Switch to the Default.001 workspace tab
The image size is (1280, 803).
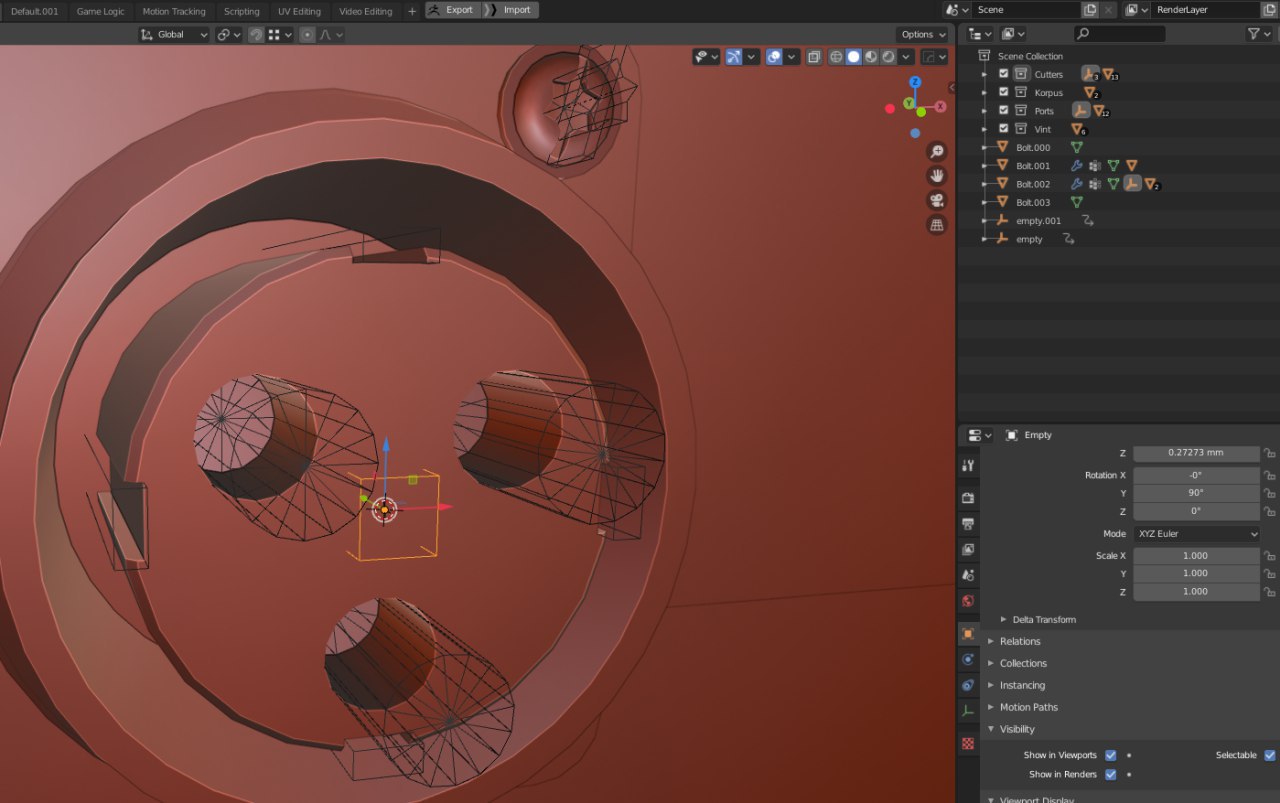pyautogui.click(x=33, y=11)
